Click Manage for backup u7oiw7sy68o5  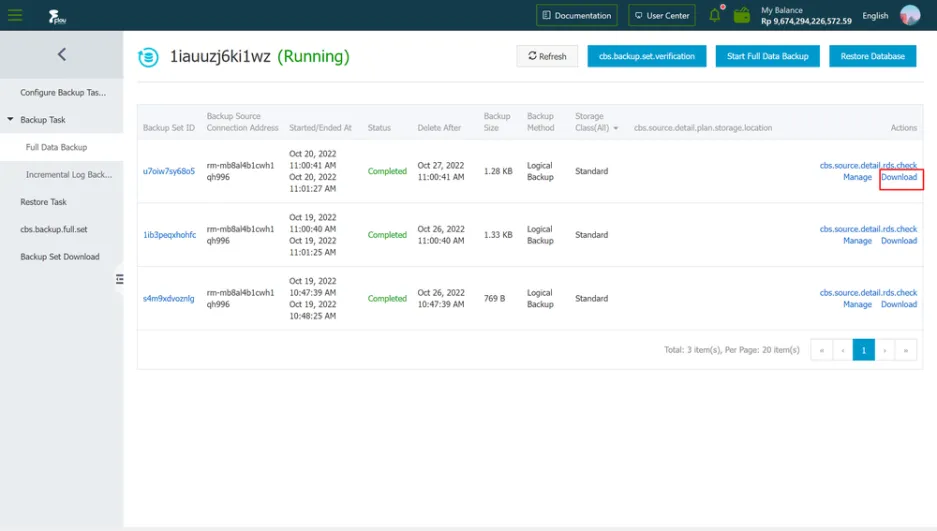[857, 177]
